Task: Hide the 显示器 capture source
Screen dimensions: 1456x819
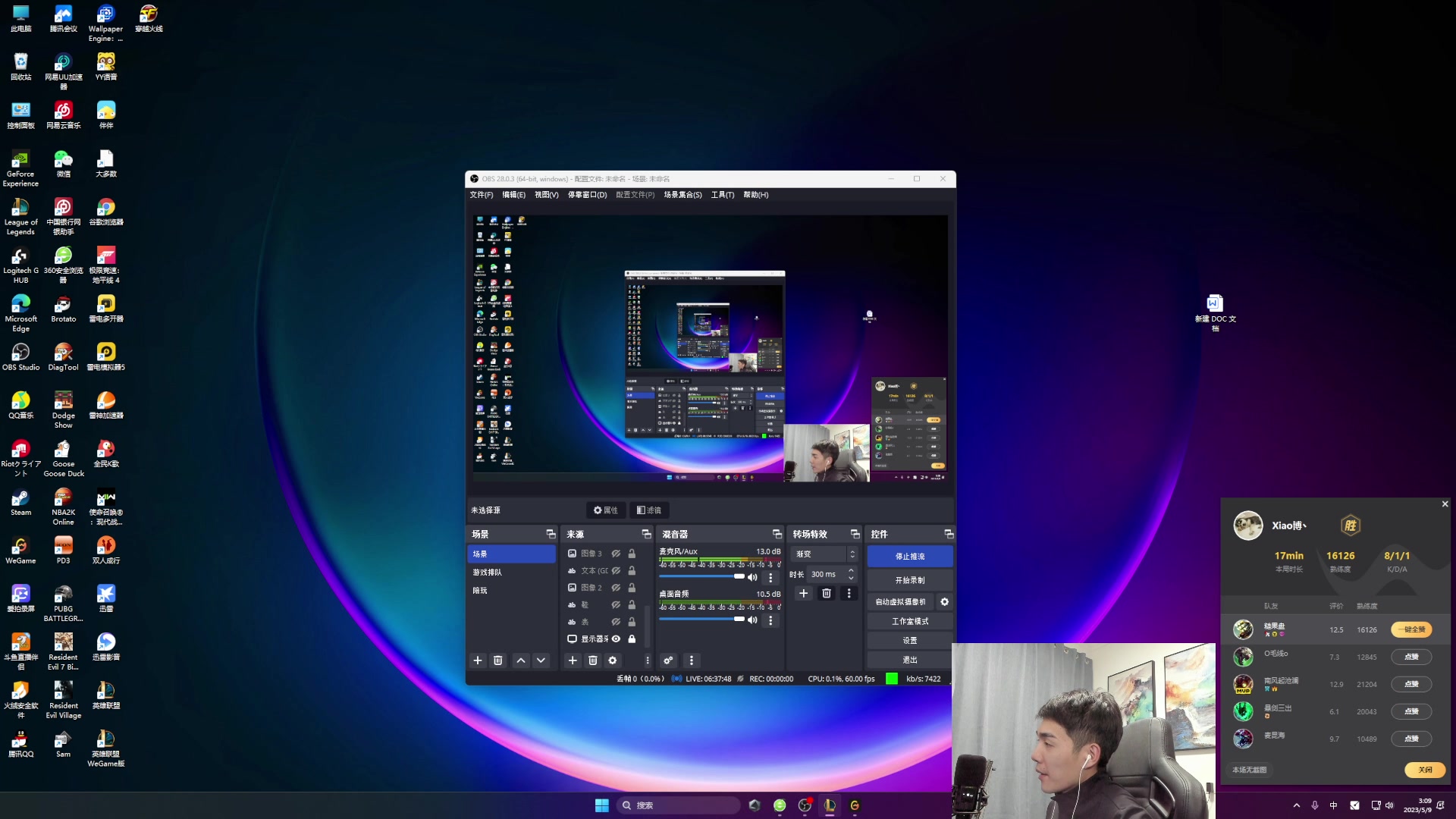Action: [x=617, y=639]
